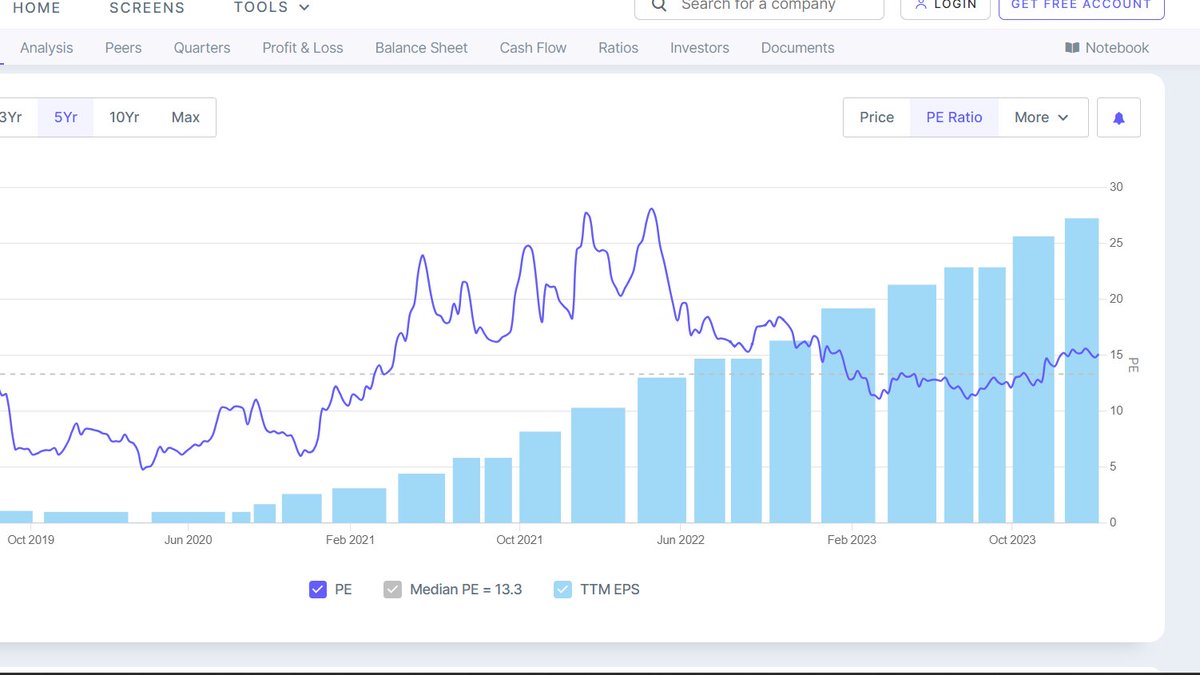Select the Max time range option
Image resolution: width=1200 pixels, height=675 pixels.
pyautogui.click(x=186, y=117)
